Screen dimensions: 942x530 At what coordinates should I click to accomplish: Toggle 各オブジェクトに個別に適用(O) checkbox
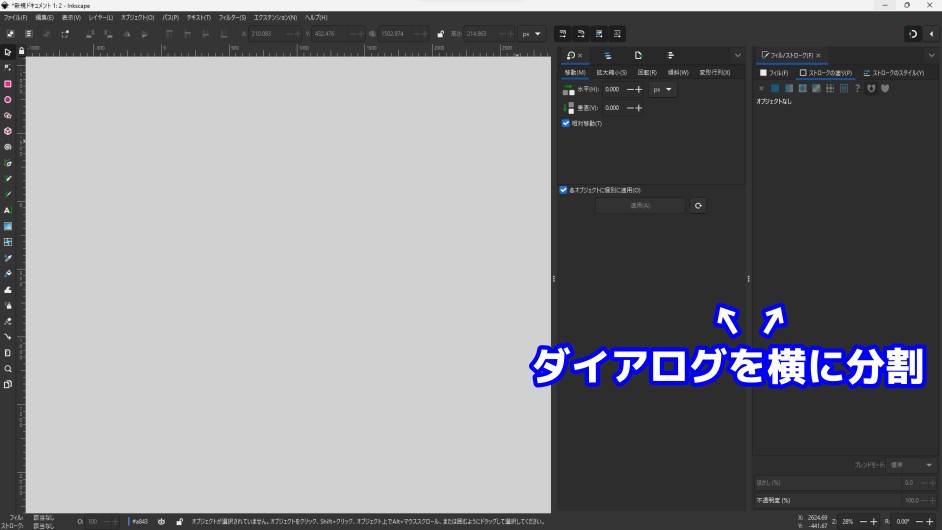click(x=563, y=190)
